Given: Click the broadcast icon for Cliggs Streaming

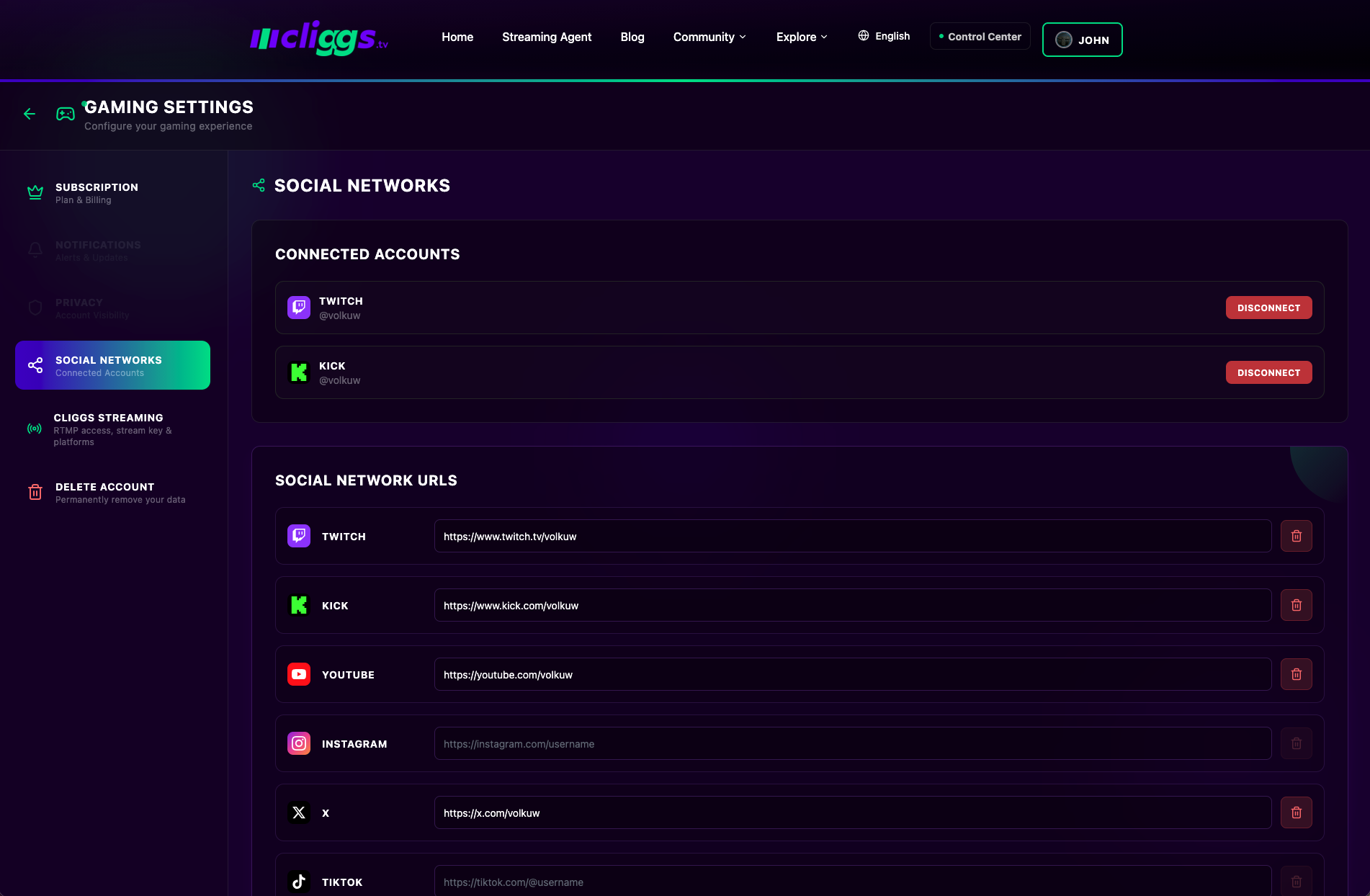Looking at the screenshot, I should click(x=34, y=429).
